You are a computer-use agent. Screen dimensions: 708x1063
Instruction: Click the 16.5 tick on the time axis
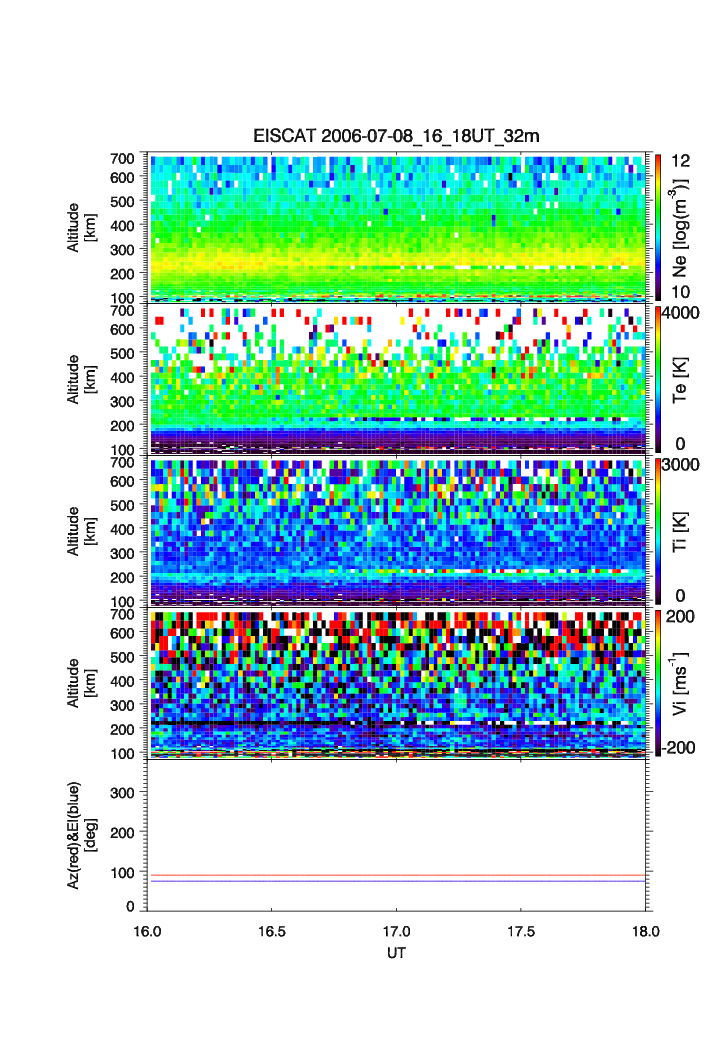272,930
